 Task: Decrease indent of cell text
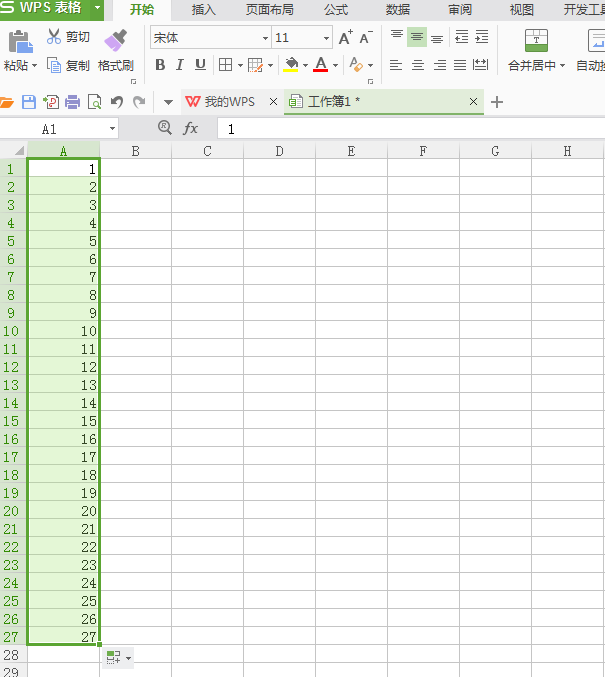(462, 37)
